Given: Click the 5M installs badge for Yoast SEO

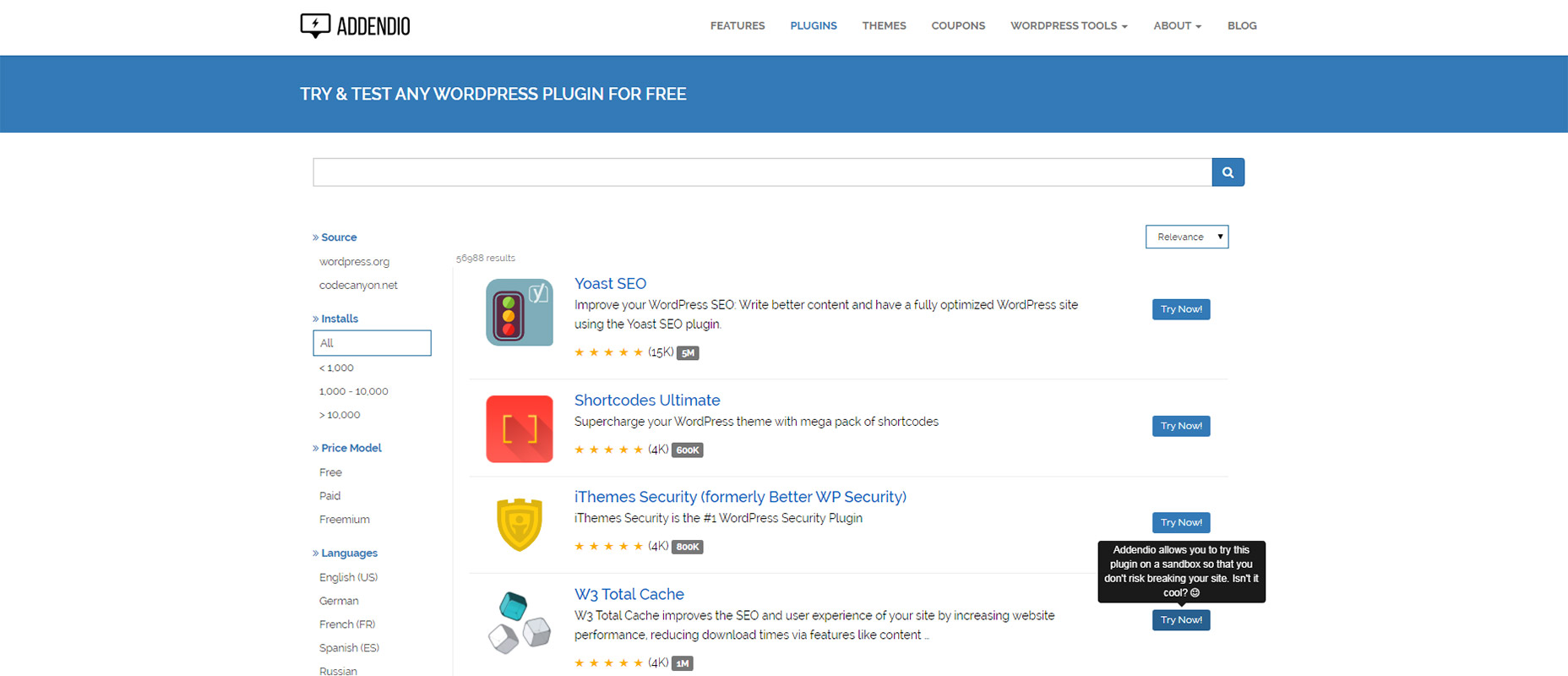Looking at the screenshot, I should [x=687, y=353].
